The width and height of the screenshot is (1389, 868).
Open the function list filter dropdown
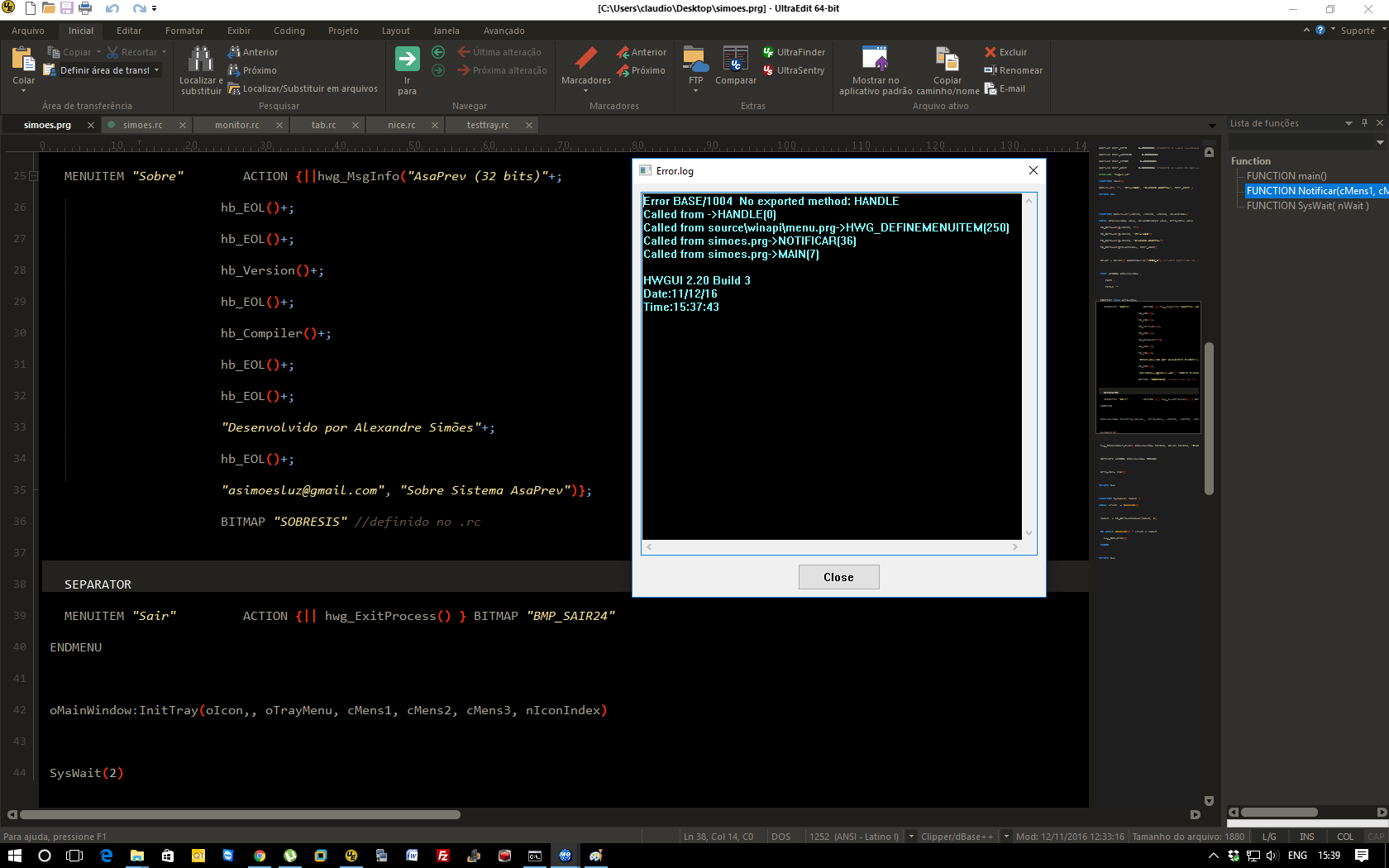point(1379,142)
